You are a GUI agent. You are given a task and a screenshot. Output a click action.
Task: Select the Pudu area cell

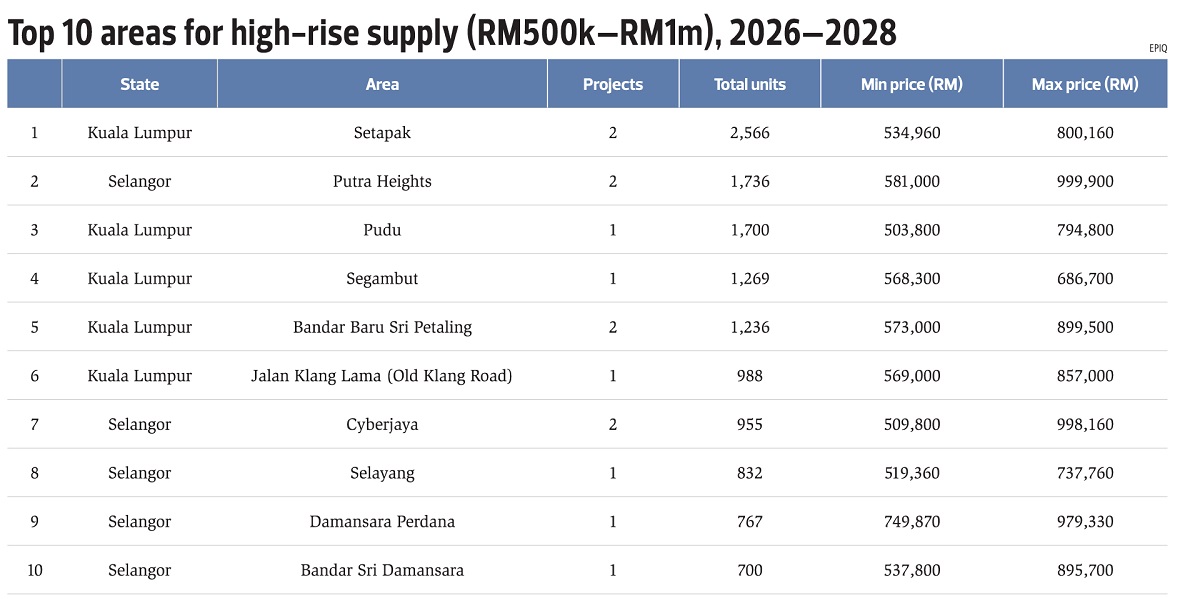tap(382, 230)
